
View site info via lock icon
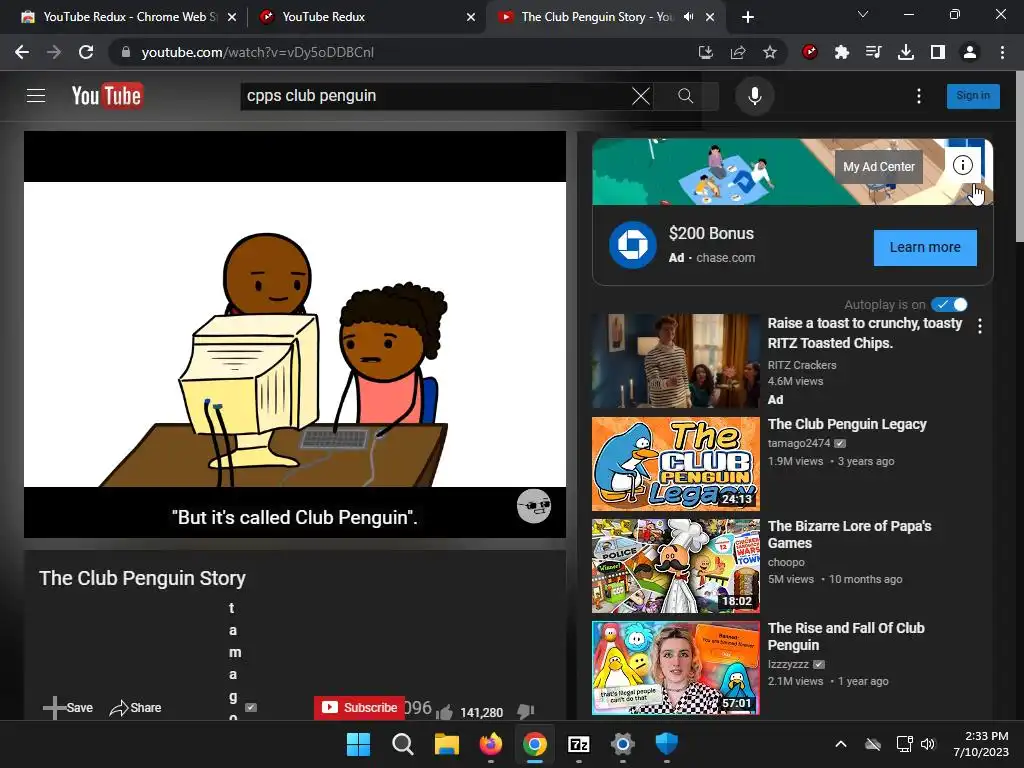[x=125, y=52]
